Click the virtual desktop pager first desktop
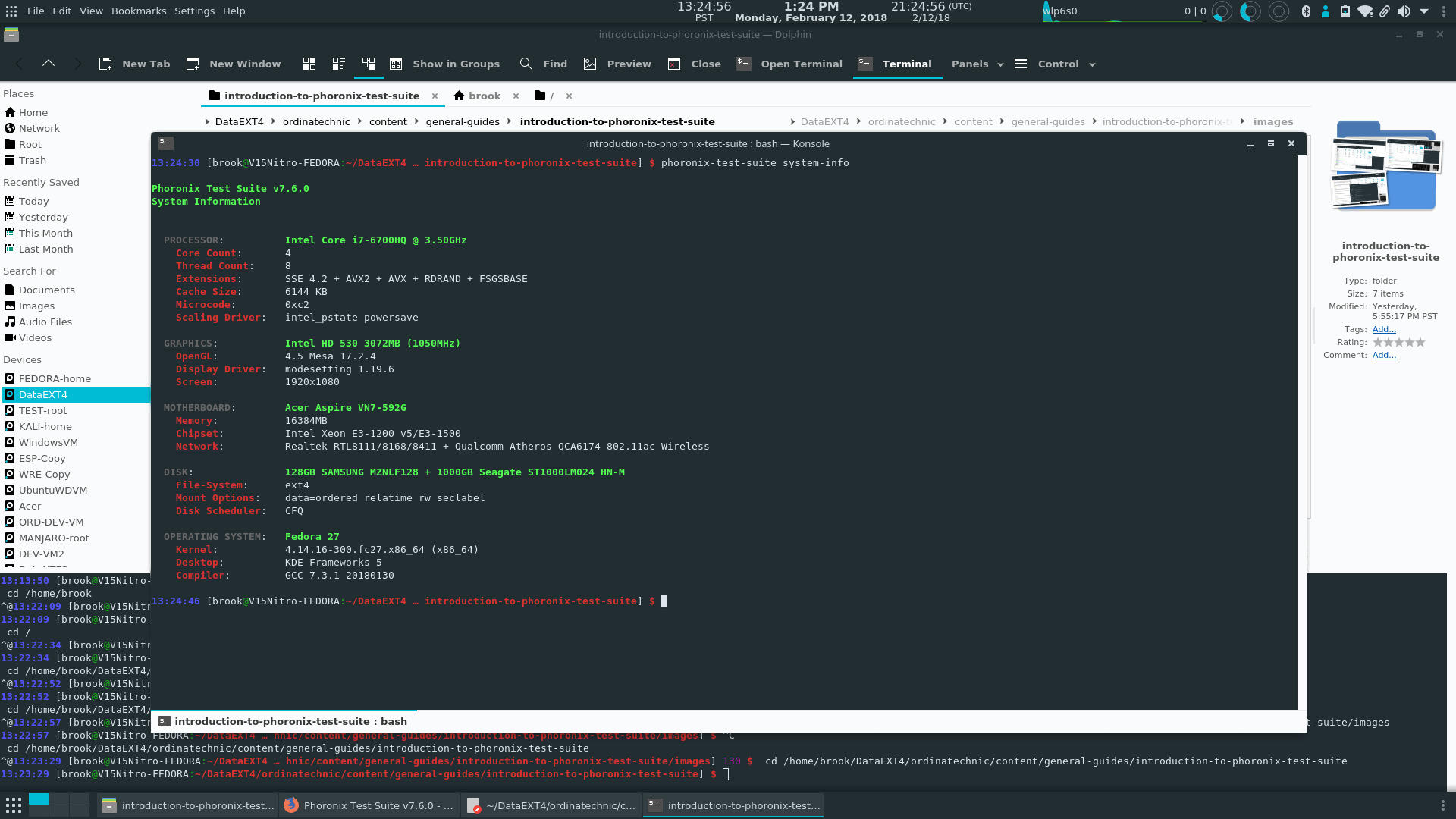The height and width of the screenshot is (819, 1456). [39, 799]
